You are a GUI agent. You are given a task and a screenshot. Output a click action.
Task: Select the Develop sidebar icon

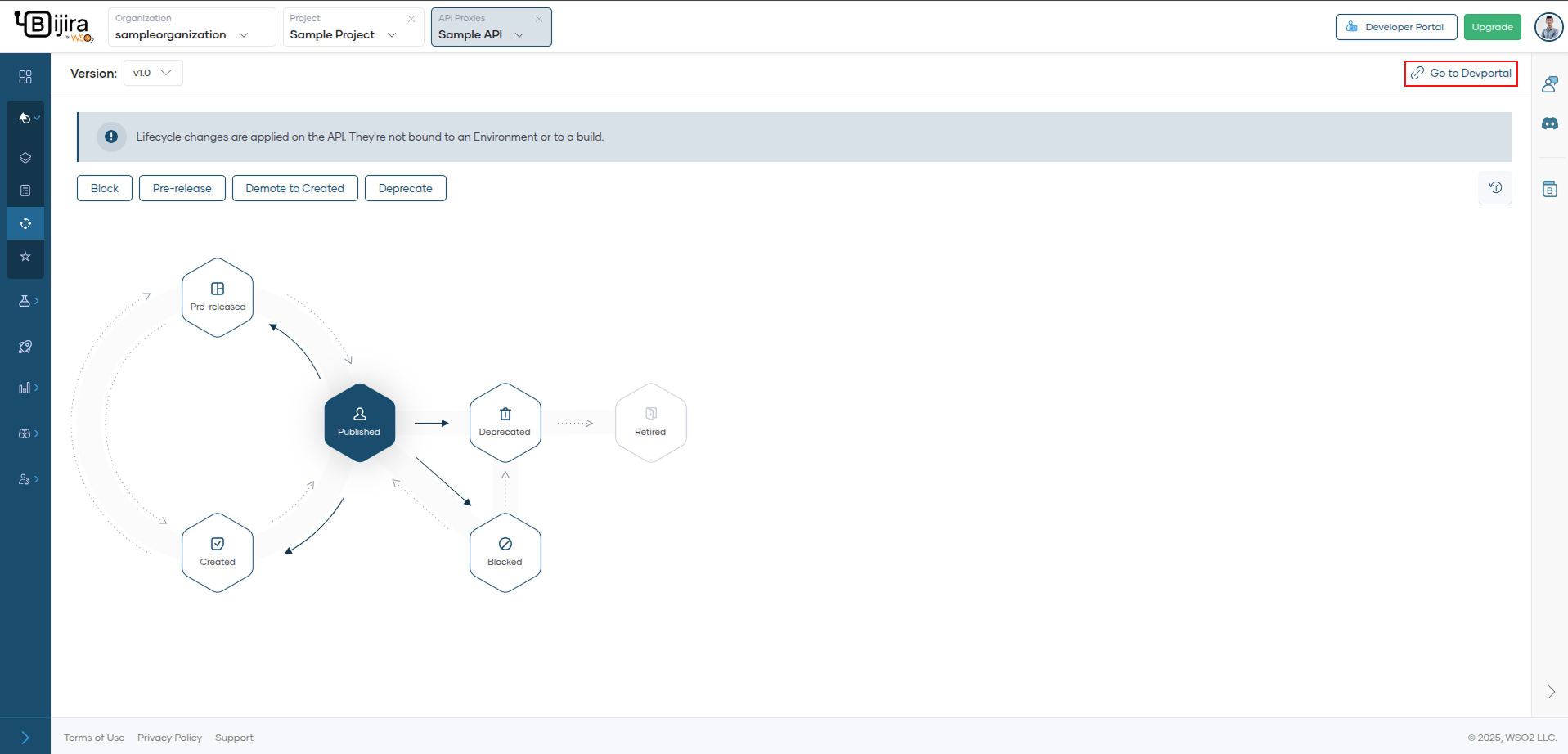(x=25, y=117)
